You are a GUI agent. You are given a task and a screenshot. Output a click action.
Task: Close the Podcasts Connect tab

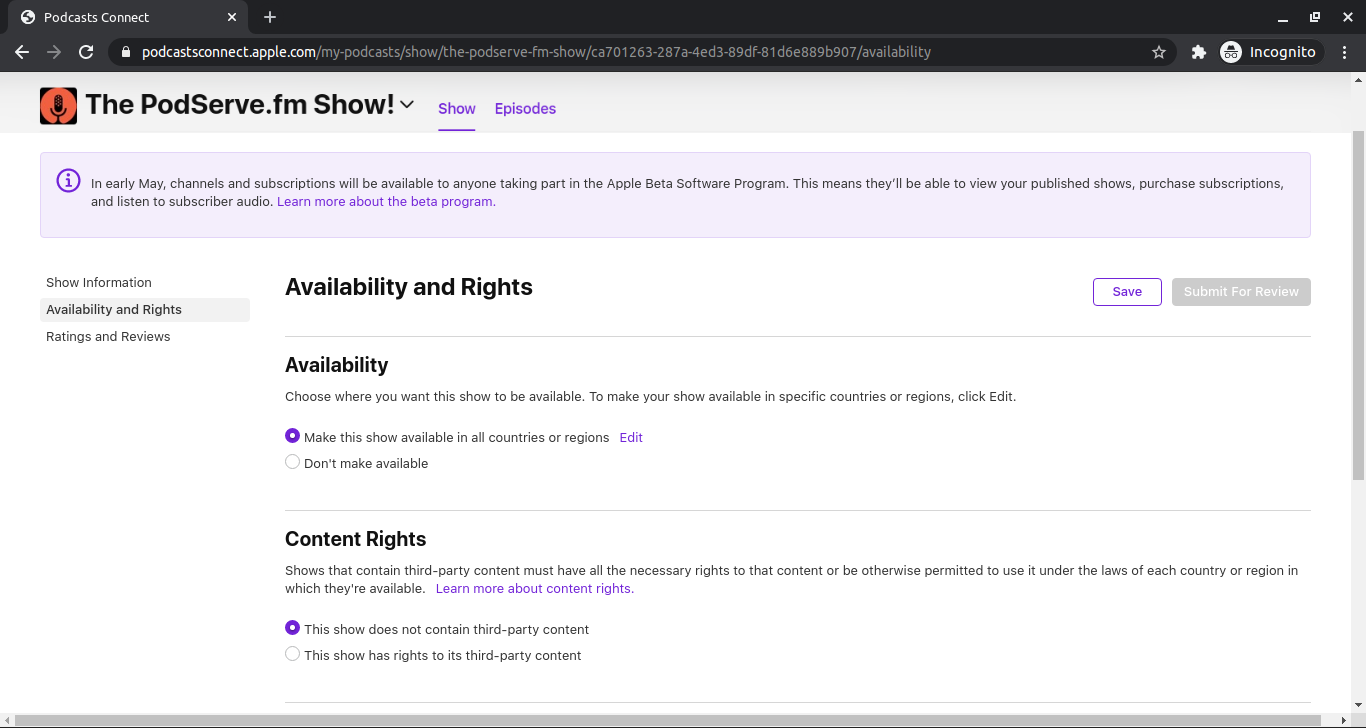pyautogui.click(x=232, y=17)
